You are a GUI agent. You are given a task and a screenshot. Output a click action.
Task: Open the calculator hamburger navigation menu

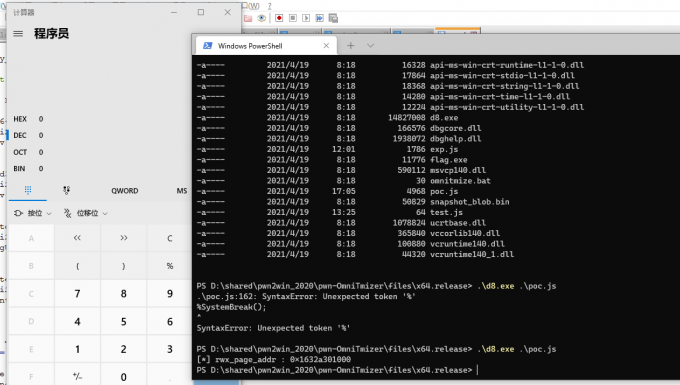coord(18,33)
